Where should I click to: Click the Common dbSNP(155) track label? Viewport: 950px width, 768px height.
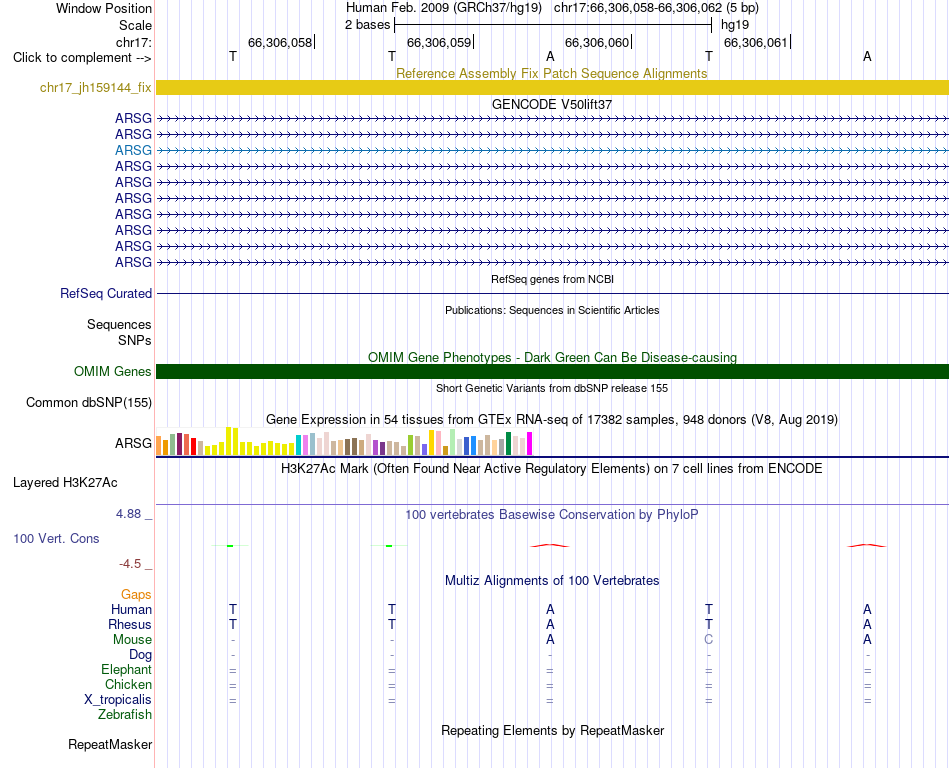coord(88,403)
